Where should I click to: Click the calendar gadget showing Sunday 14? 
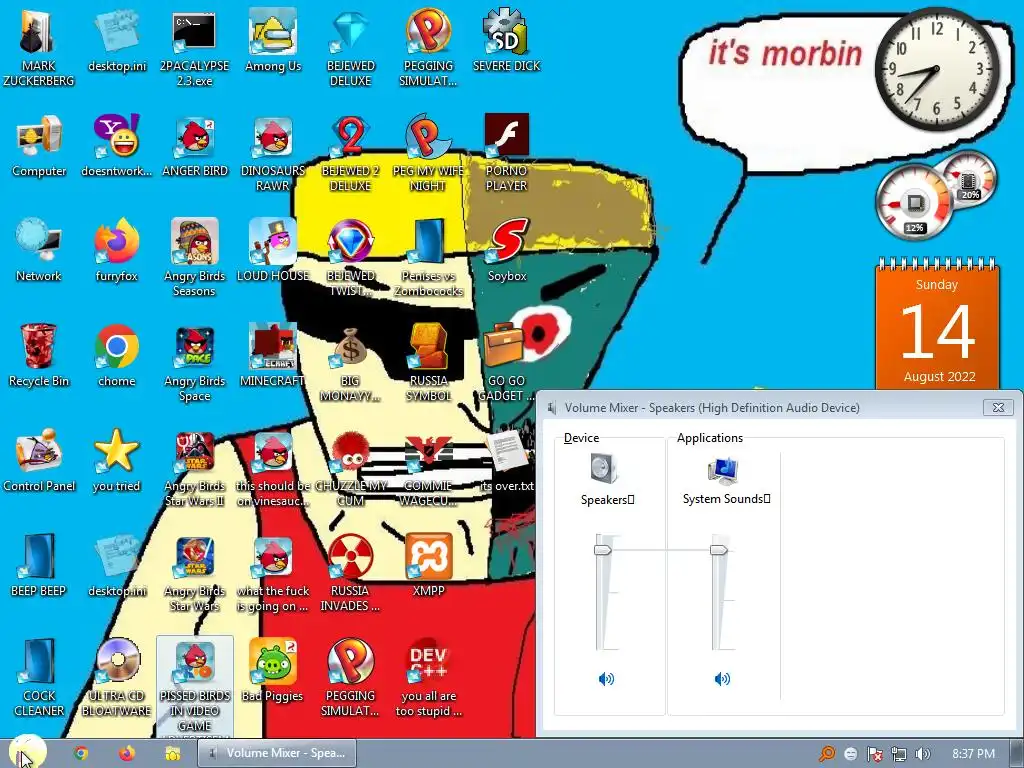pyautogui.click(x=937, y=325)
